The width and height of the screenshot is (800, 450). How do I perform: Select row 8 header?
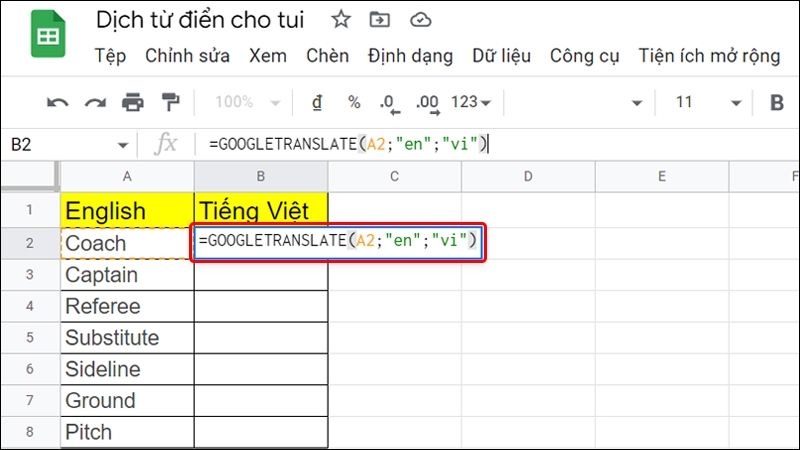pyautogui.click(x=30, y=432)
